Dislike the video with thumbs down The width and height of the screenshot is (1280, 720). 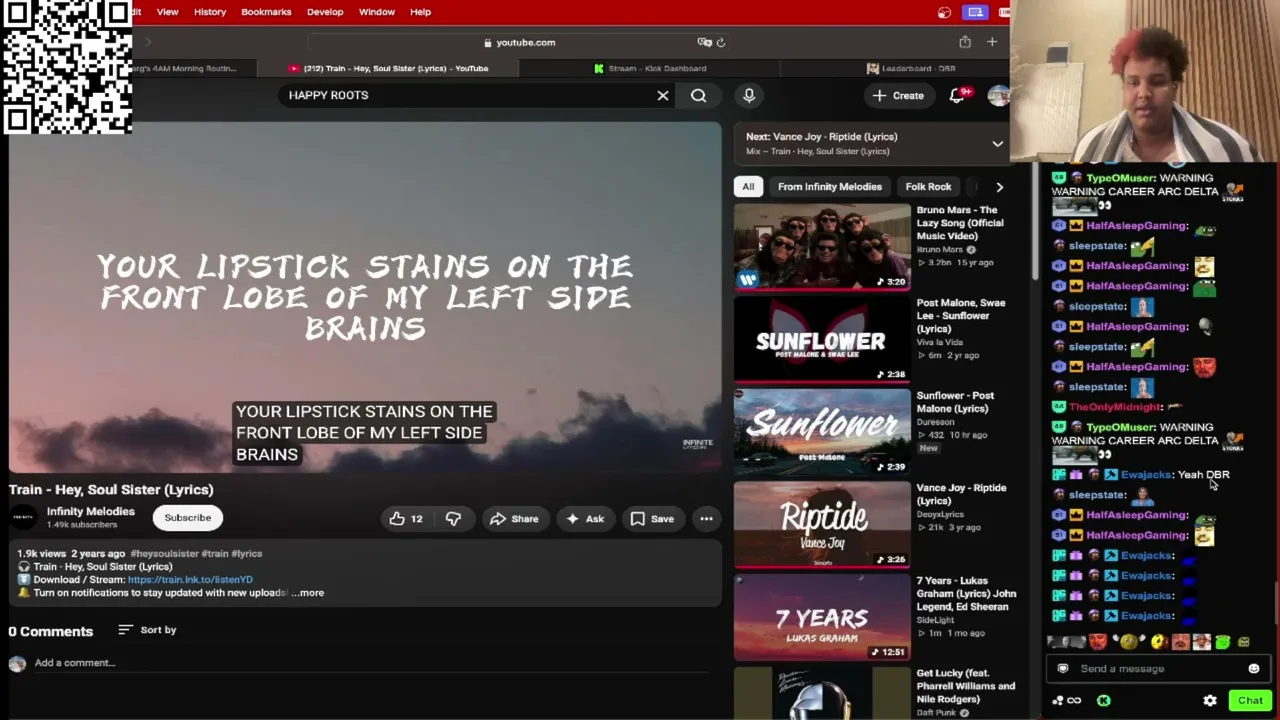click(x=453, y=518)
